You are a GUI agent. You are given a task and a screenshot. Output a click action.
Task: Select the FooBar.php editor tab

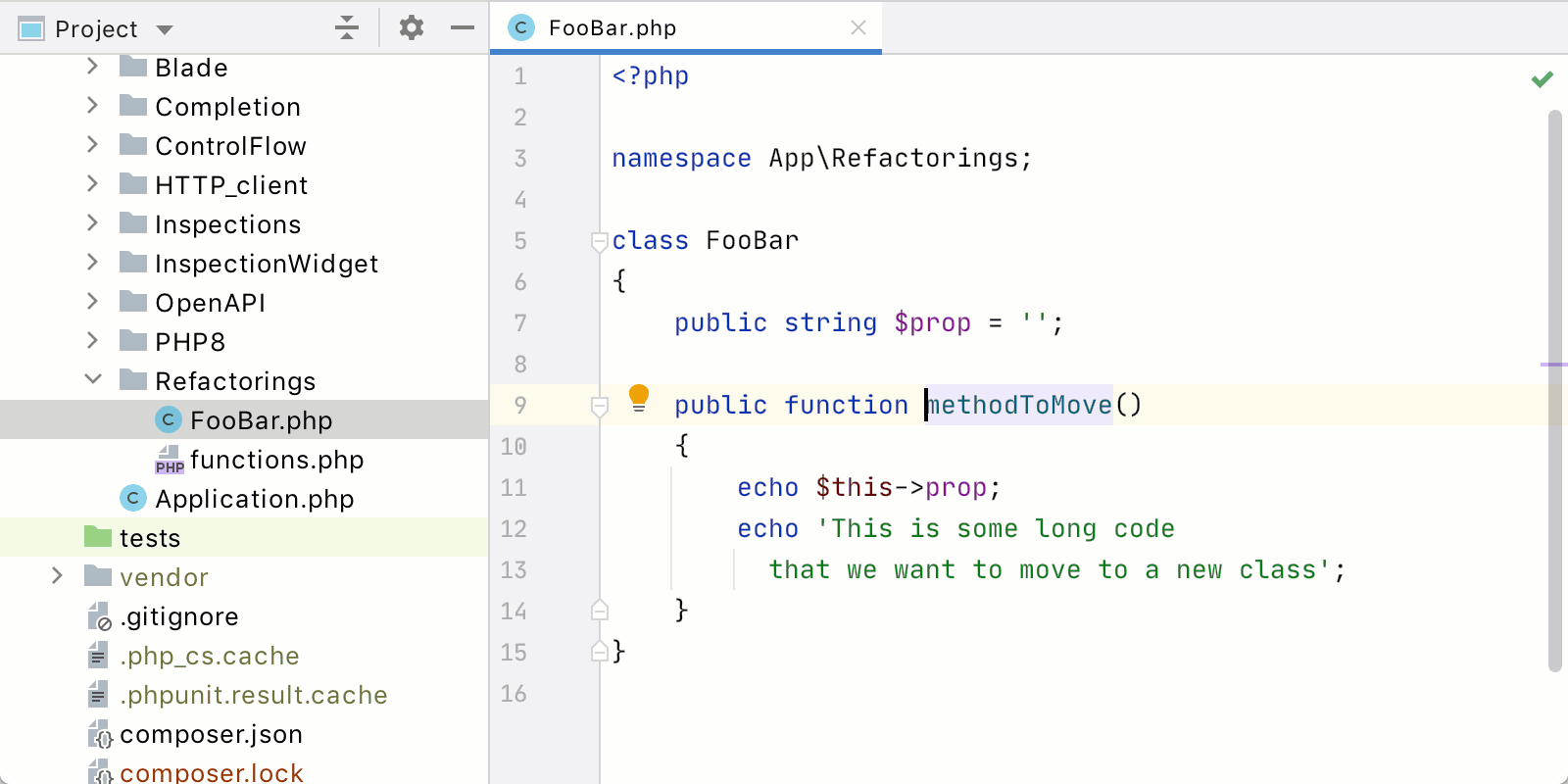click(x=612, y=27)
